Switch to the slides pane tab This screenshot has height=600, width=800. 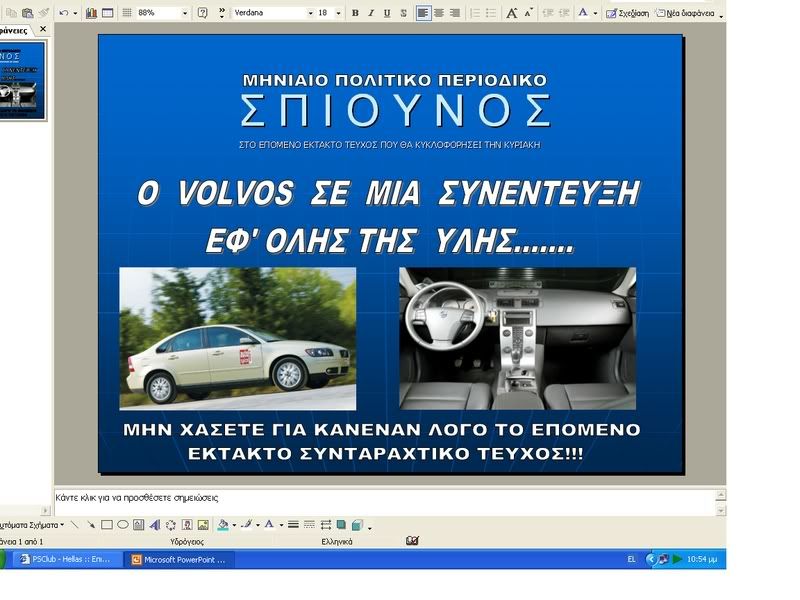click(14, 31)
